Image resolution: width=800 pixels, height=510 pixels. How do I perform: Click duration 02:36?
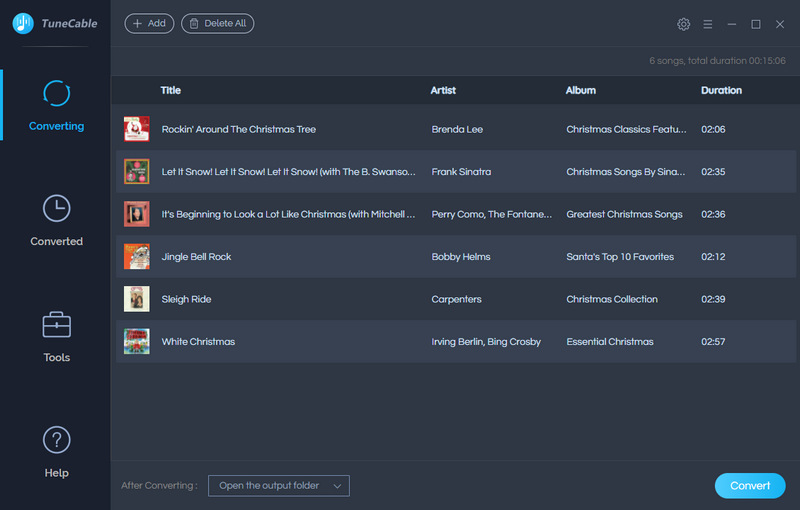pos(713,214)
